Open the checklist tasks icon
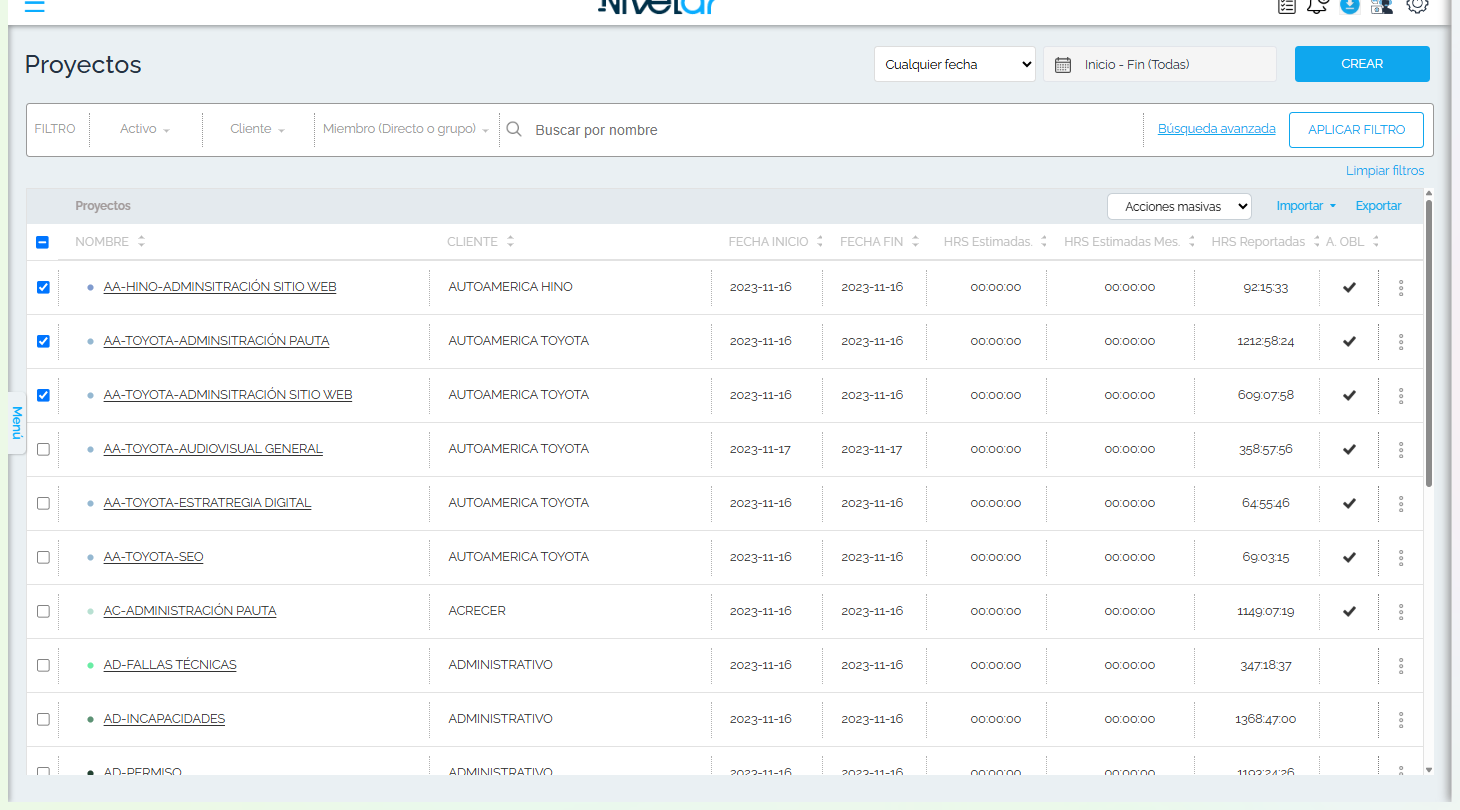 point(1287,6)
